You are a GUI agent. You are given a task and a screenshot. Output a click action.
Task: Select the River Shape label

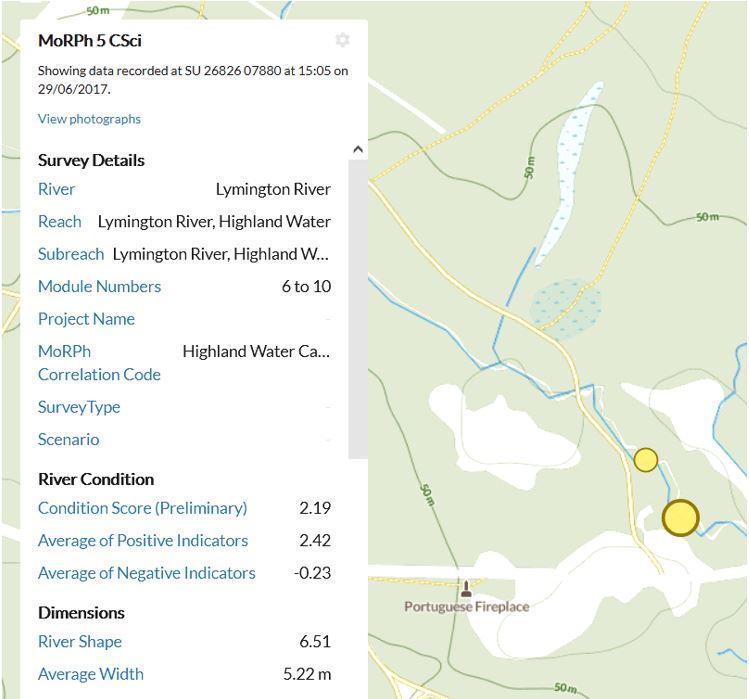pos(80,642)
